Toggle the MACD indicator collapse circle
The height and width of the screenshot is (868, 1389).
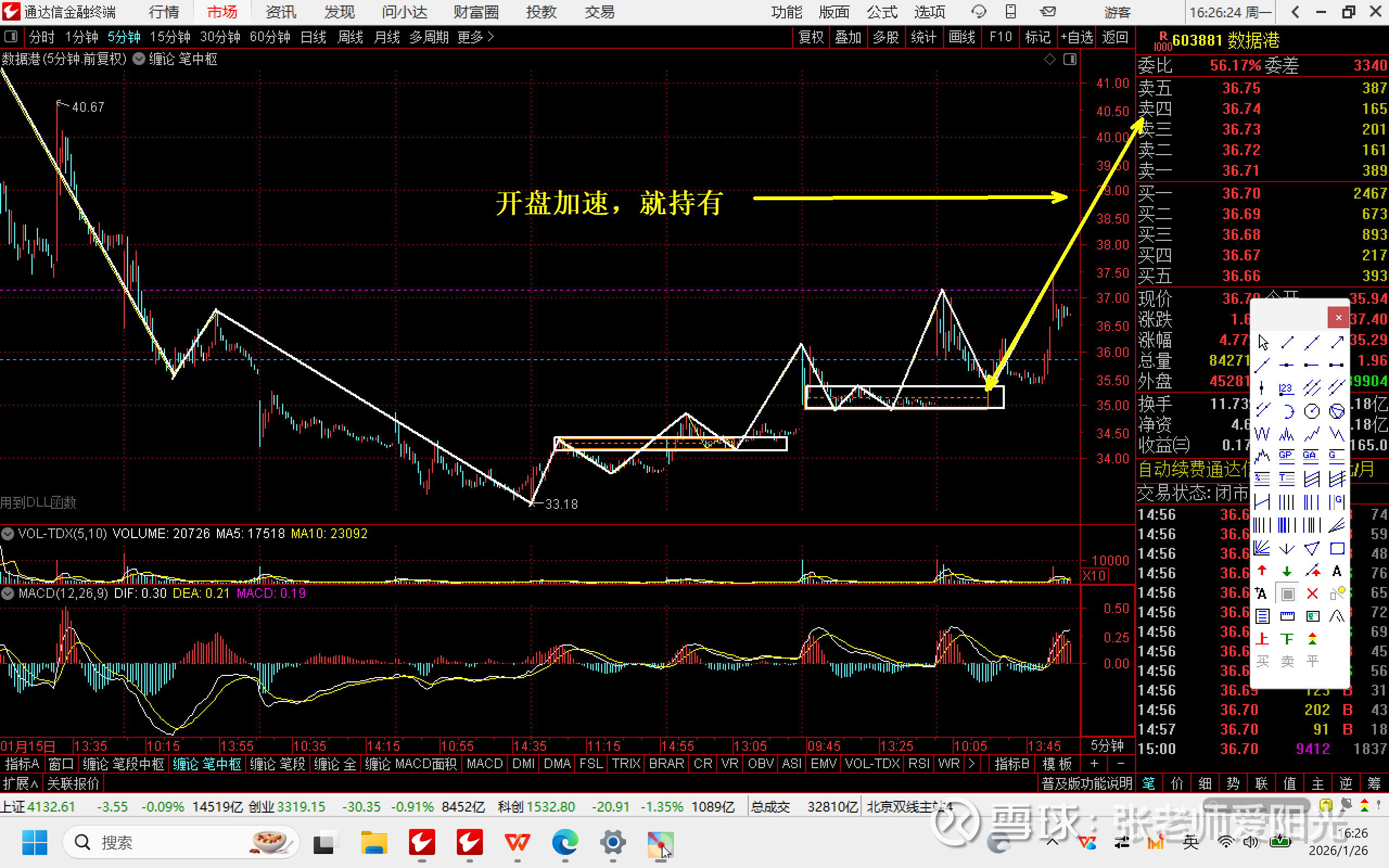[8, 593]
